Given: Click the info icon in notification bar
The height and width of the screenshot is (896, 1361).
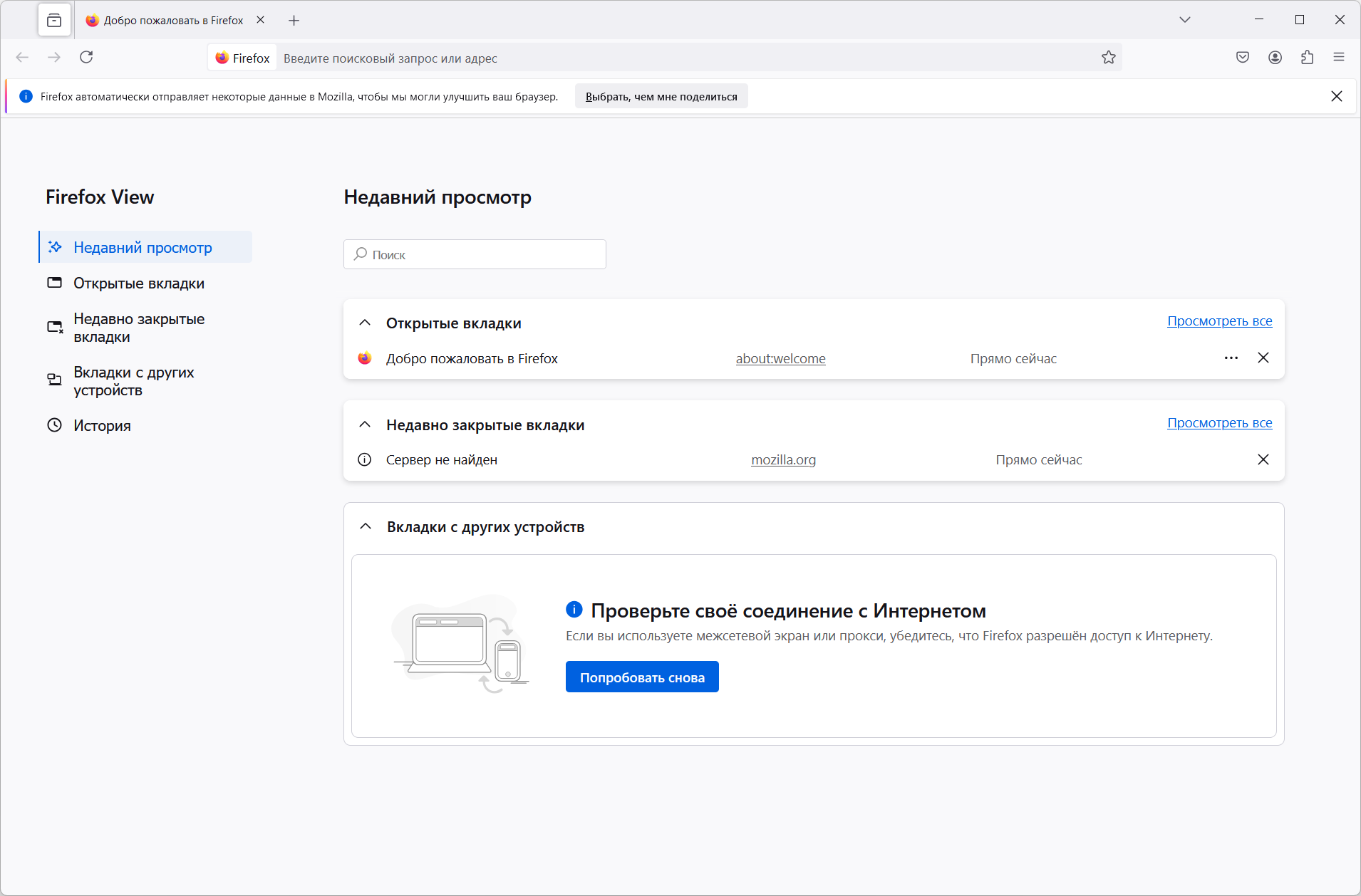Looking at the screenshot, I should click(26, 96).
